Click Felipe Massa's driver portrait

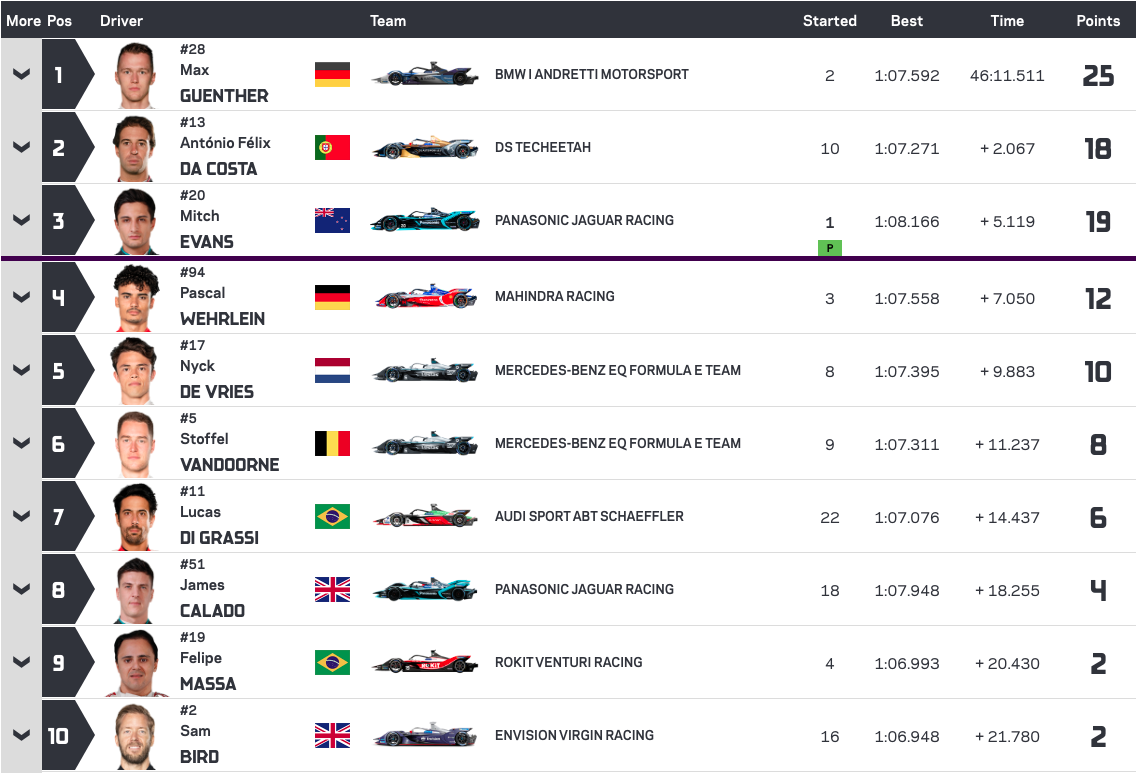click(x=135, y=663)
